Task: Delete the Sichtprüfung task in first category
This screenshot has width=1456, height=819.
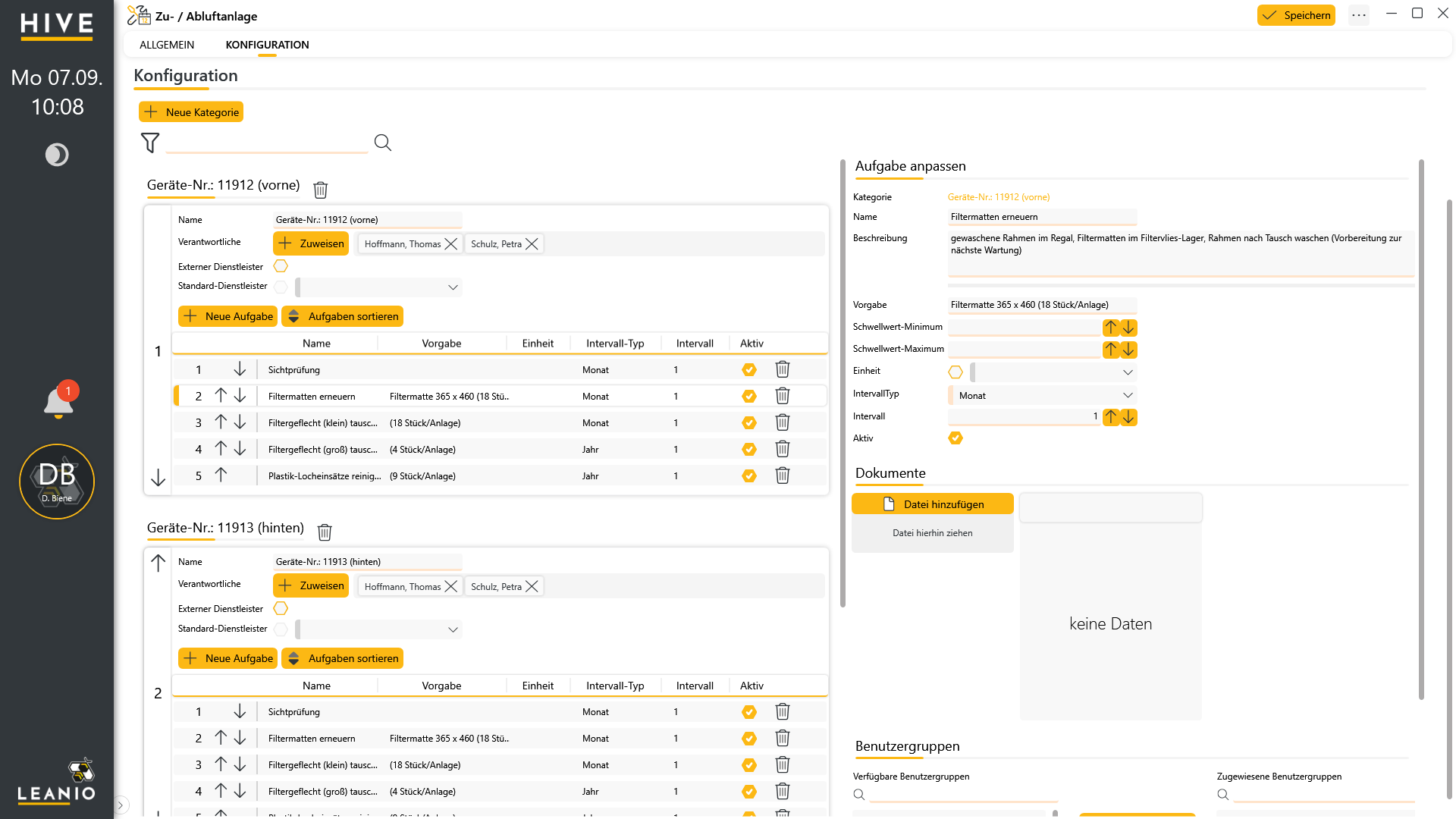Action: tap(783, 369)
